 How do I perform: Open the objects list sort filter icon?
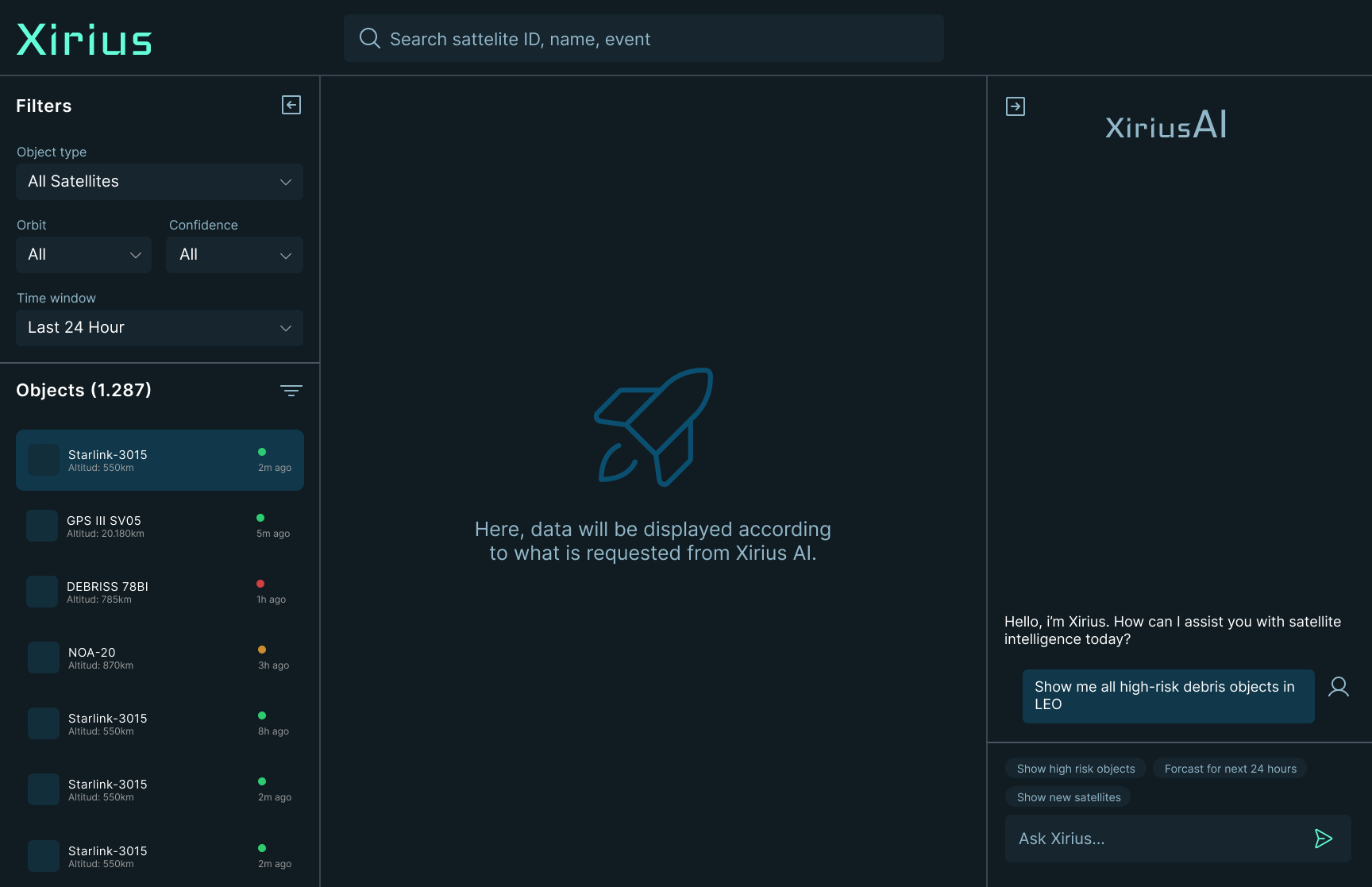[x=291, y=391]
